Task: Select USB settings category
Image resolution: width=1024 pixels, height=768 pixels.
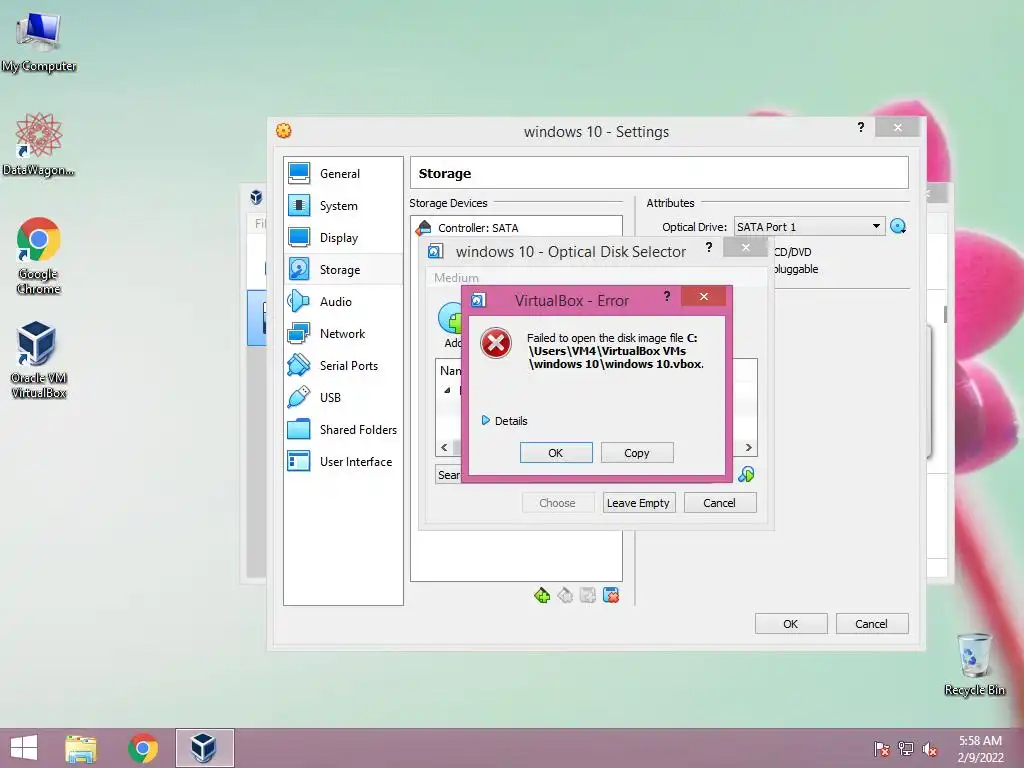Action: (343, 398)
